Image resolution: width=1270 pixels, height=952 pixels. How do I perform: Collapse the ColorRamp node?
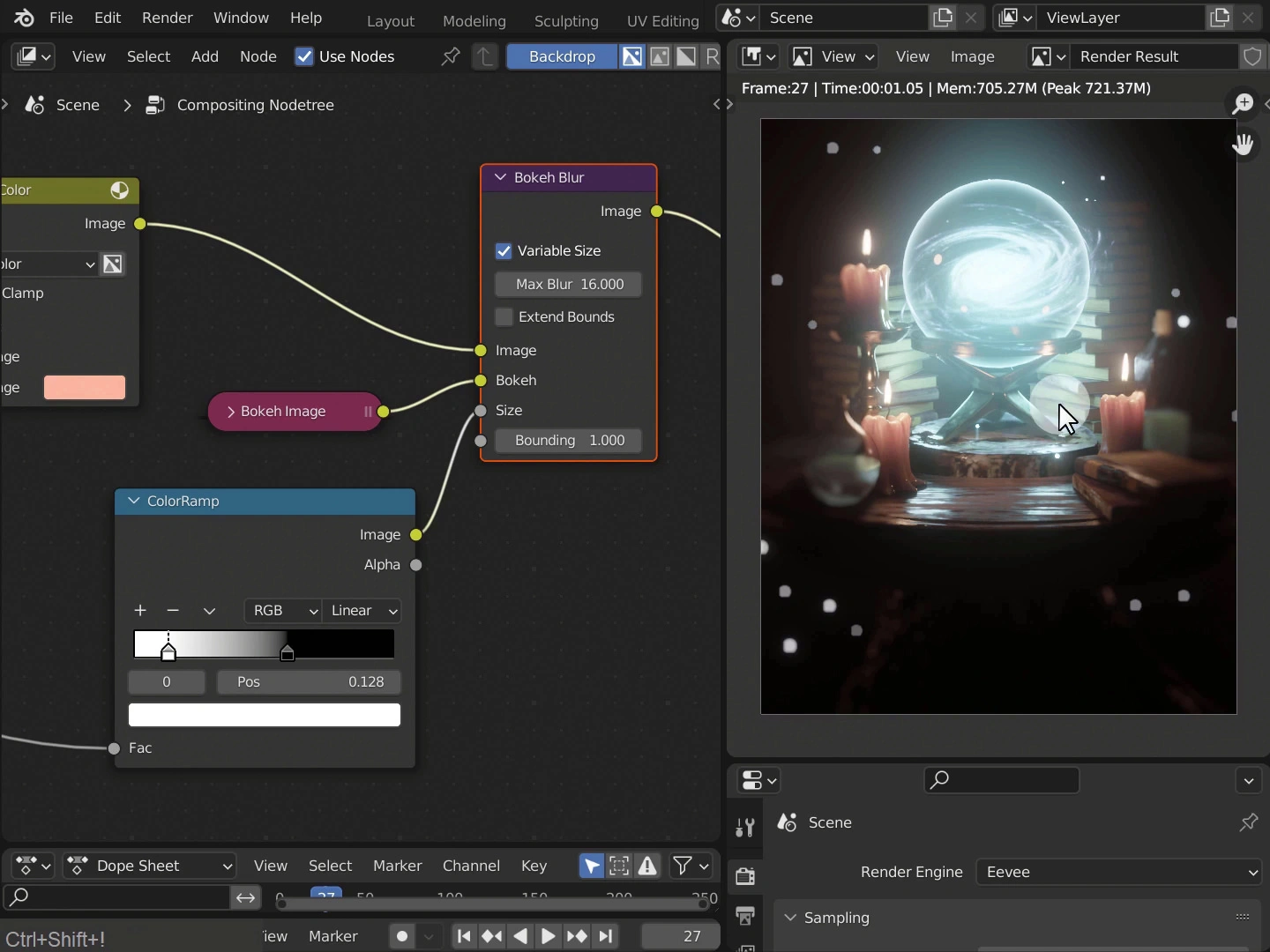[134, 502]
